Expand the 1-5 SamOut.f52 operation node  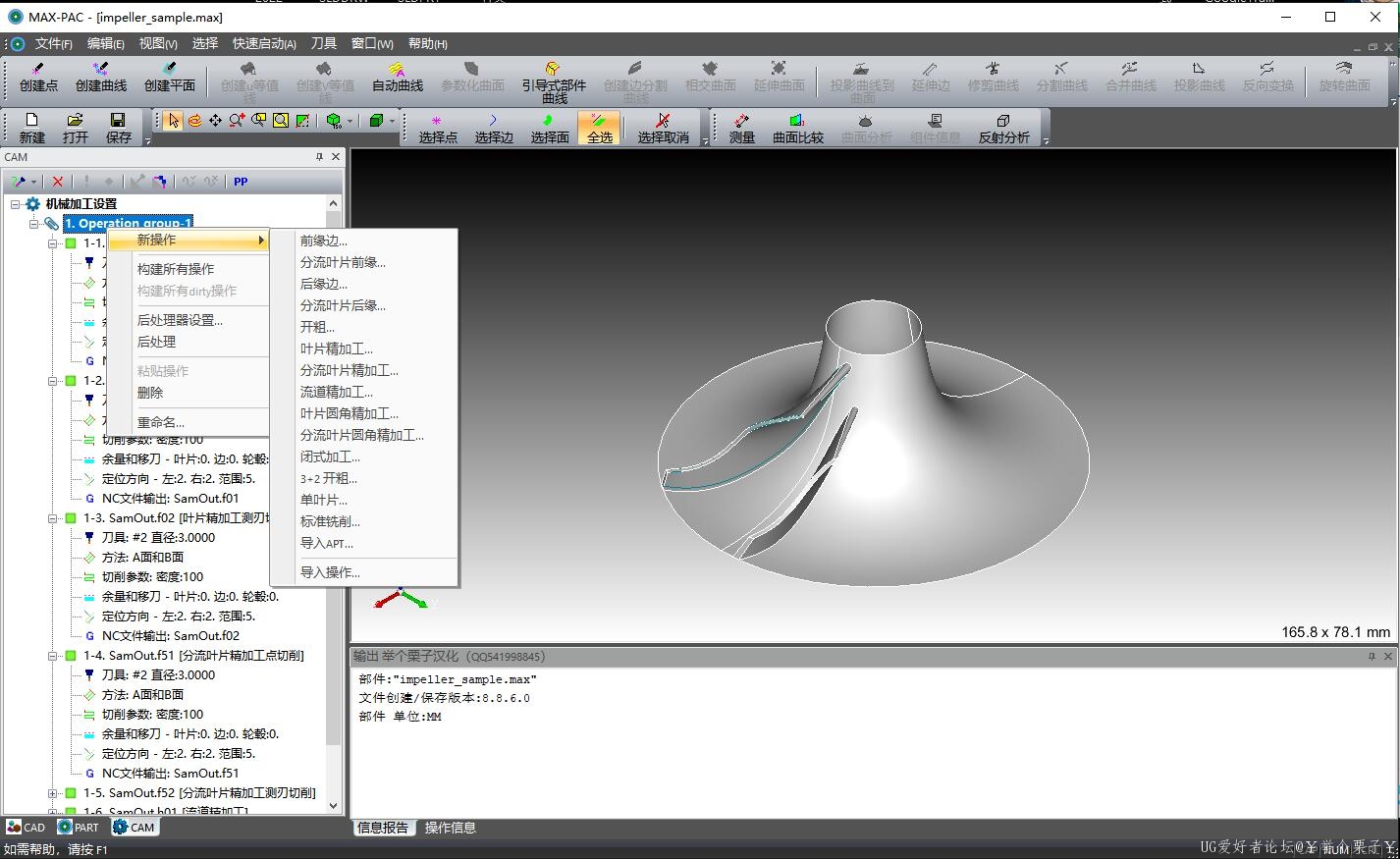[x=53, y=793]
